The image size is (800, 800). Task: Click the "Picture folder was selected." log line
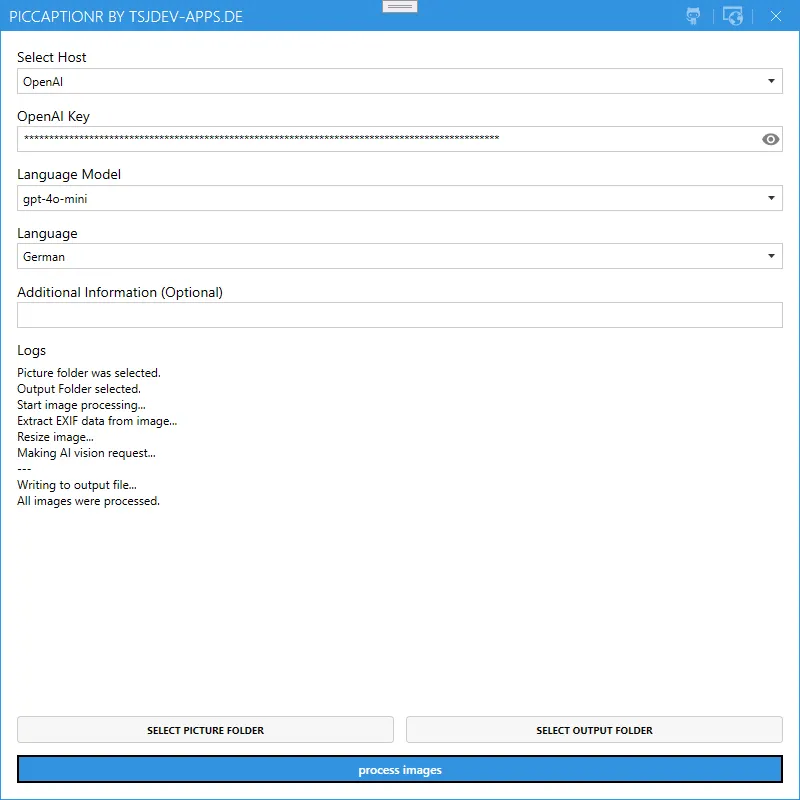[88, 373]
